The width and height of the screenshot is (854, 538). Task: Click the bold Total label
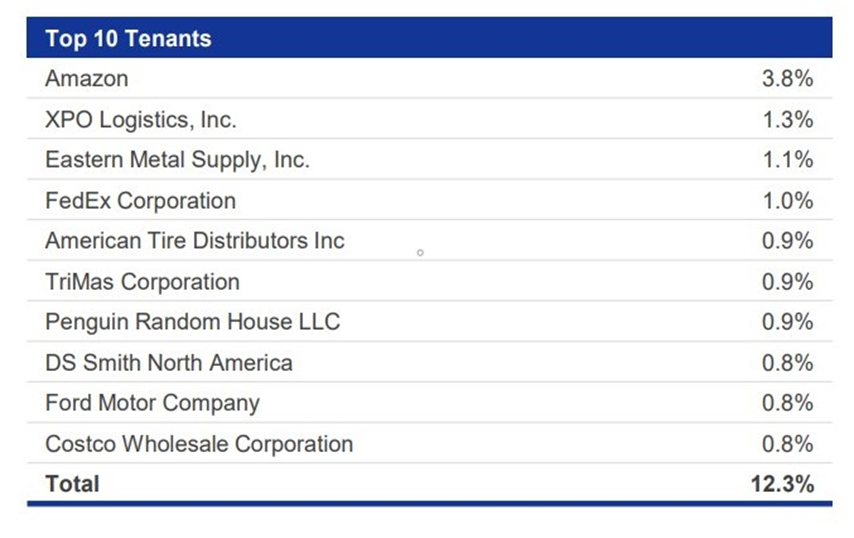tap(72, 484)
